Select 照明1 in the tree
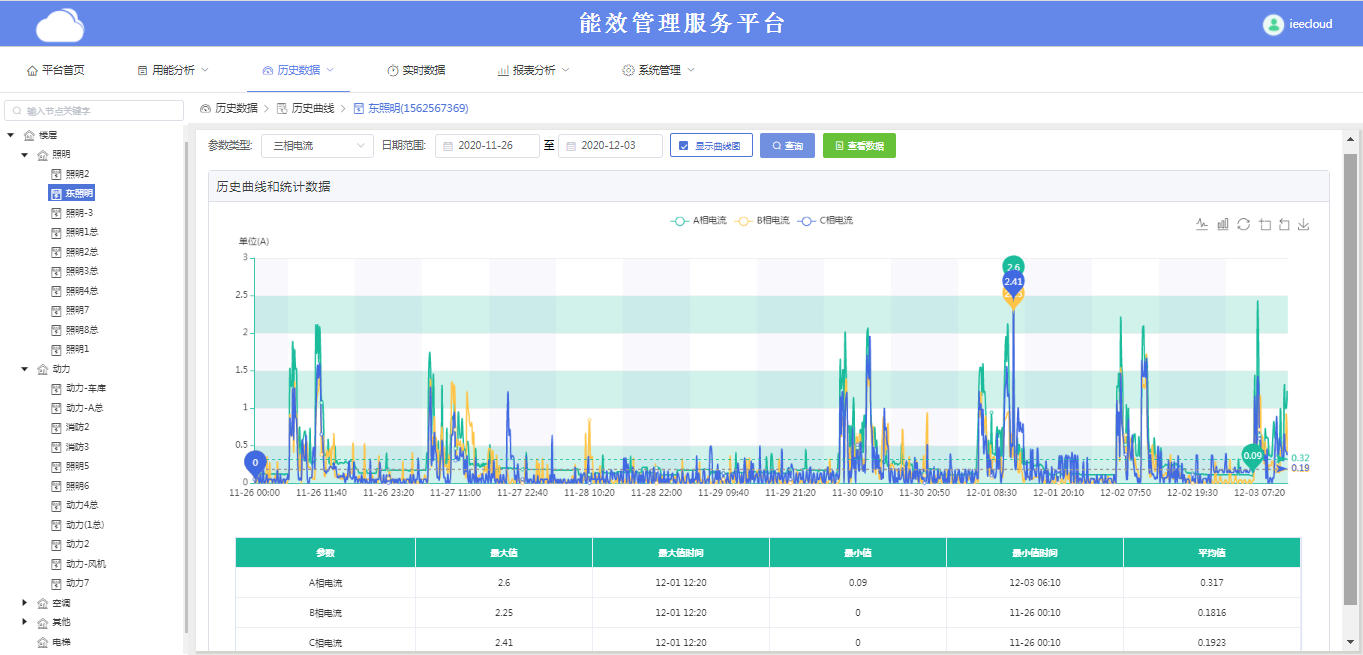Screen dimensions: 1363x655 click(x=78, y=349)
